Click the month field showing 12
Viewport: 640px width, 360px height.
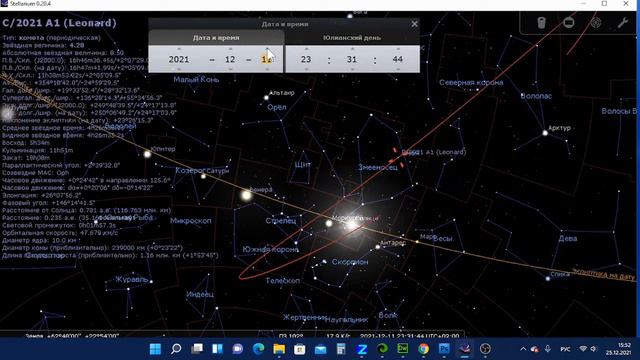[230, 60]
